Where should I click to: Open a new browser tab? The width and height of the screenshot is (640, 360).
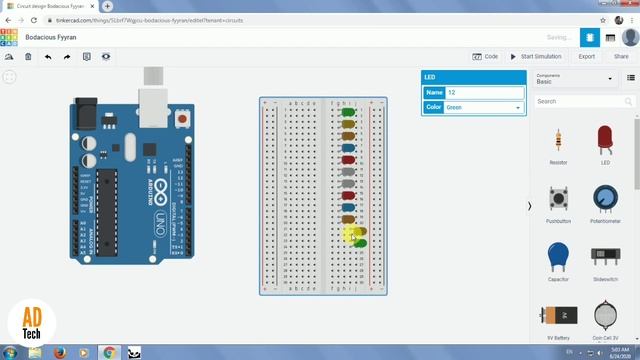pos(107,6)
